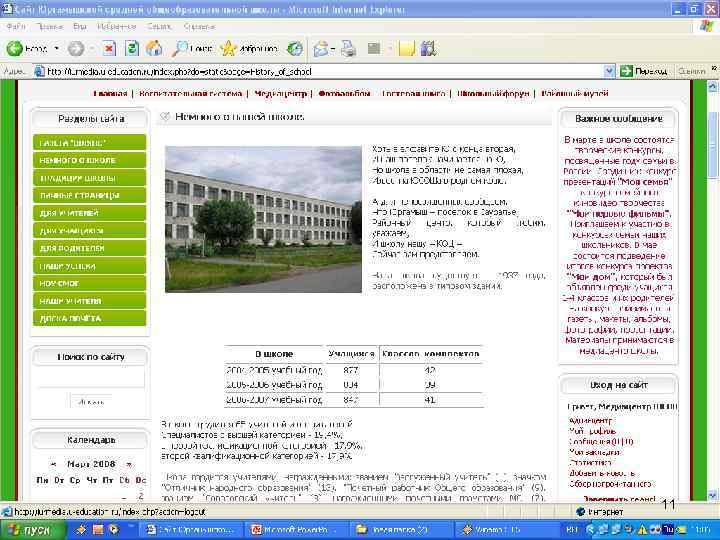Open the Гостевая книга navigation link
The image size is (720, 540).
(413, 94)
